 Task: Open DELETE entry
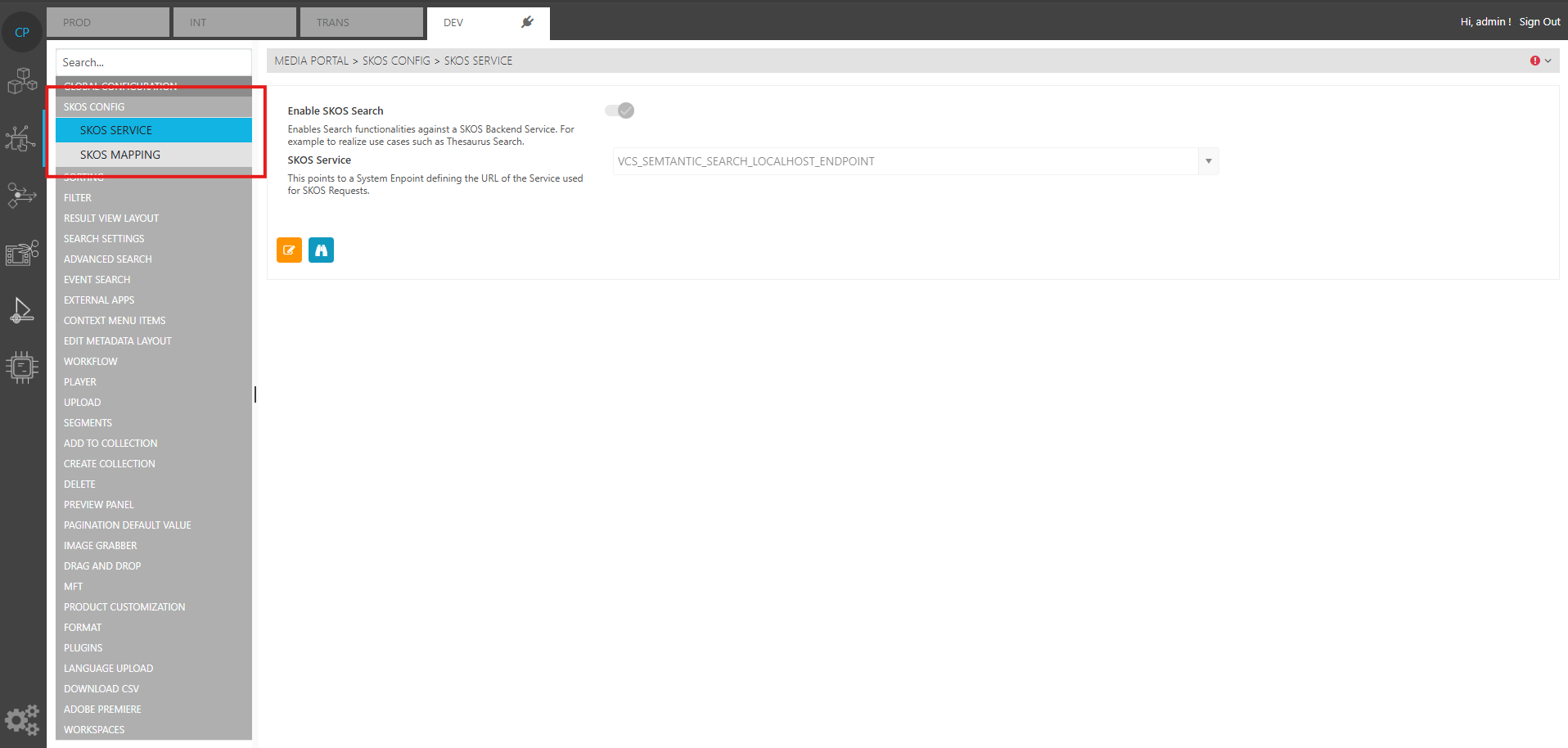click(154, 484)
